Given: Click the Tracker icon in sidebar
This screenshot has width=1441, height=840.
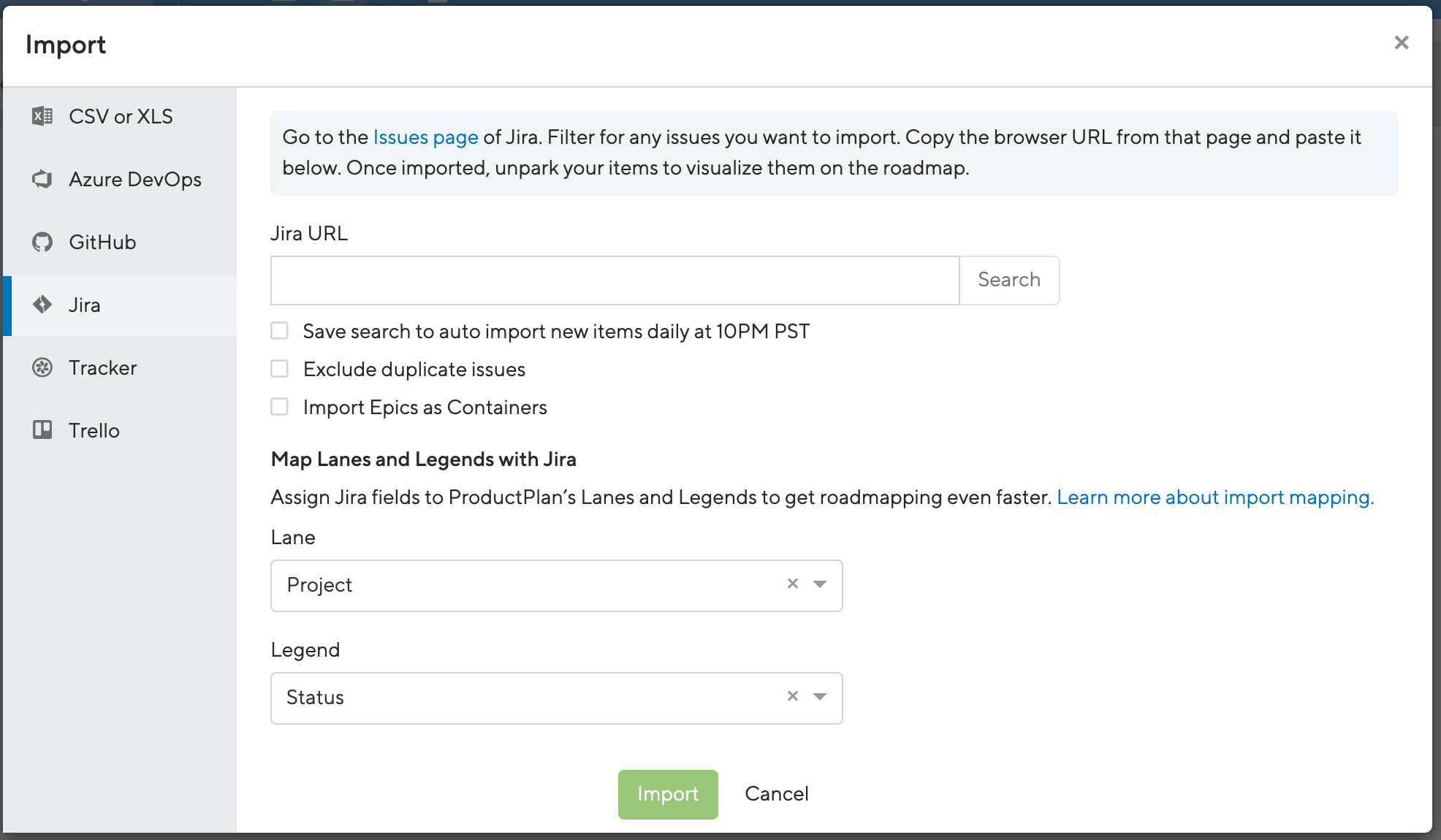Looking at the screenshot, I should point(42,367).
